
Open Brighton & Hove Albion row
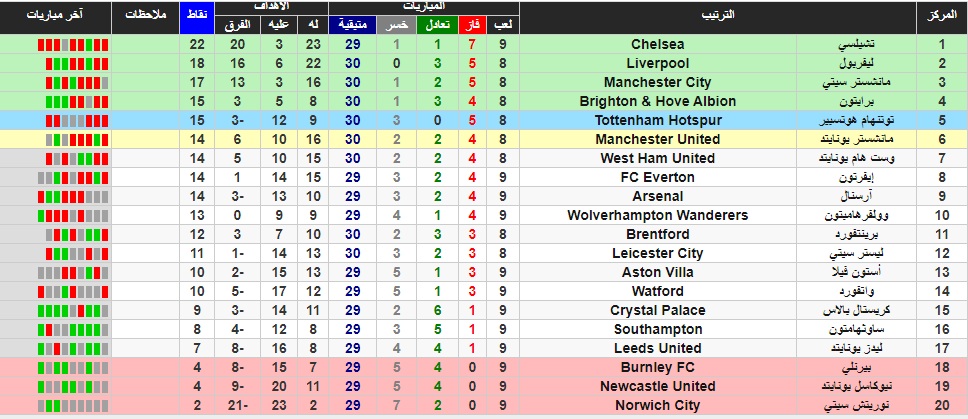(657, 102)
